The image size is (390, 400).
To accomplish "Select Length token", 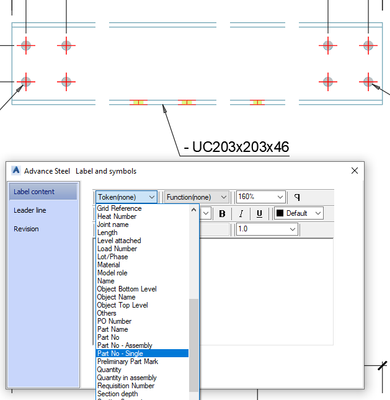I will coord(142,233).
